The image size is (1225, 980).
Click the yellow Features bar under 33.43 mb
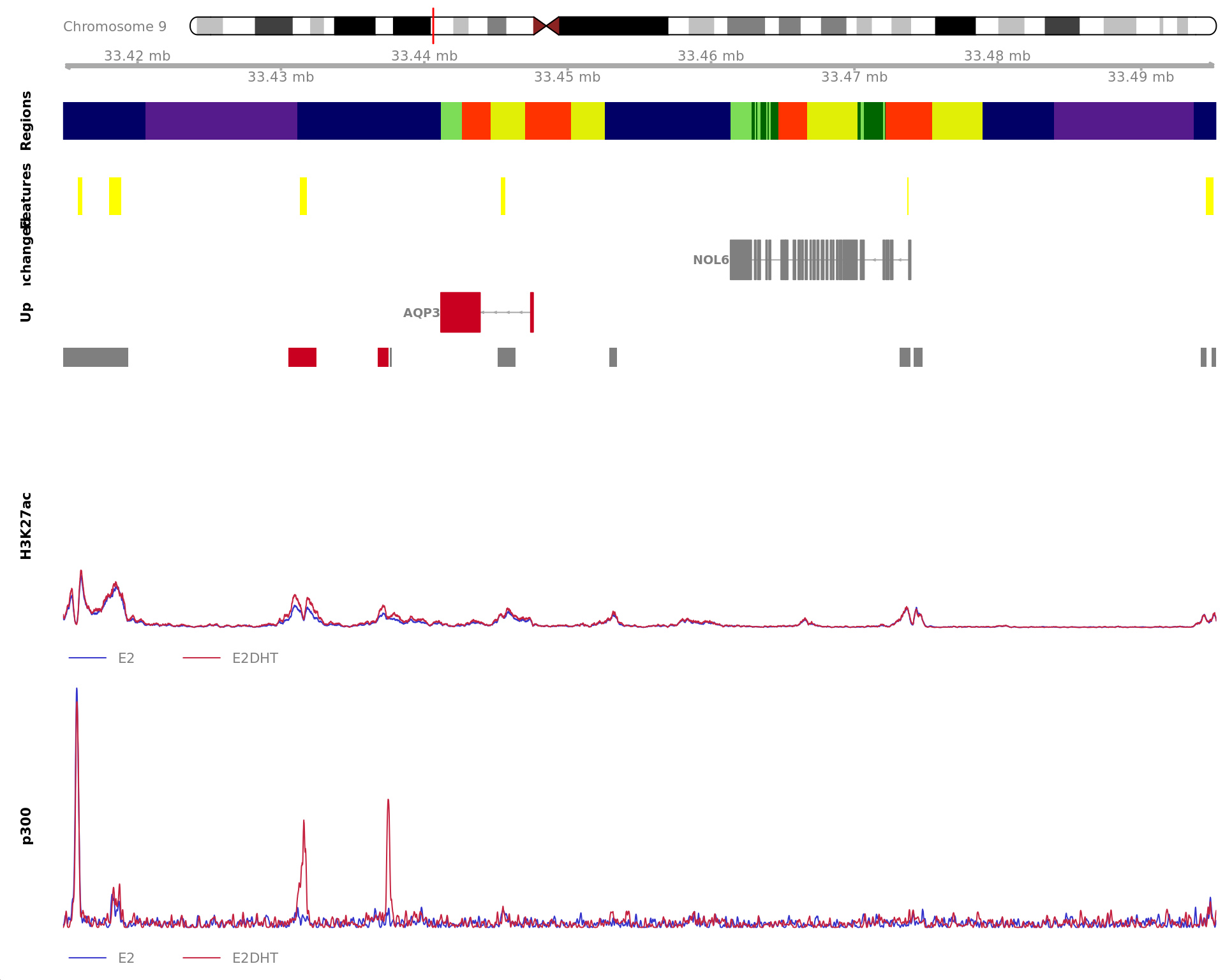303,196
